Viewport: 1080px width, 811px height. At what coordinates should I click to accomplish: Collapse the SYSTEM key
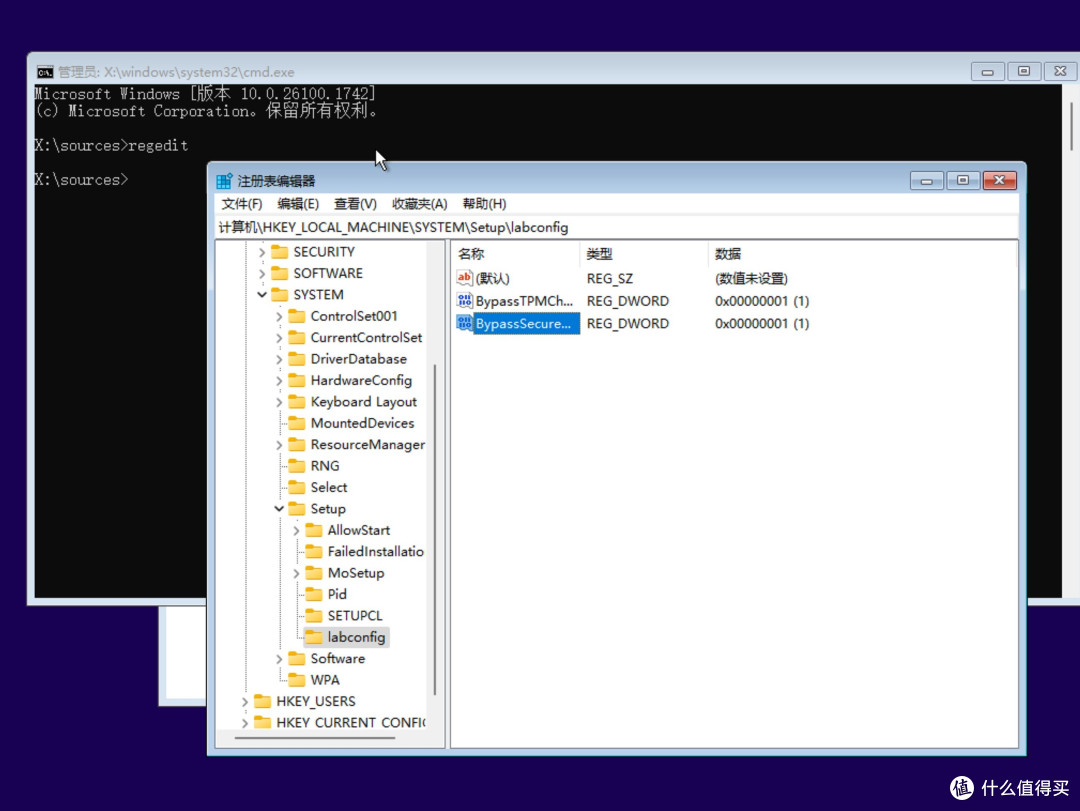click(262, 295)
